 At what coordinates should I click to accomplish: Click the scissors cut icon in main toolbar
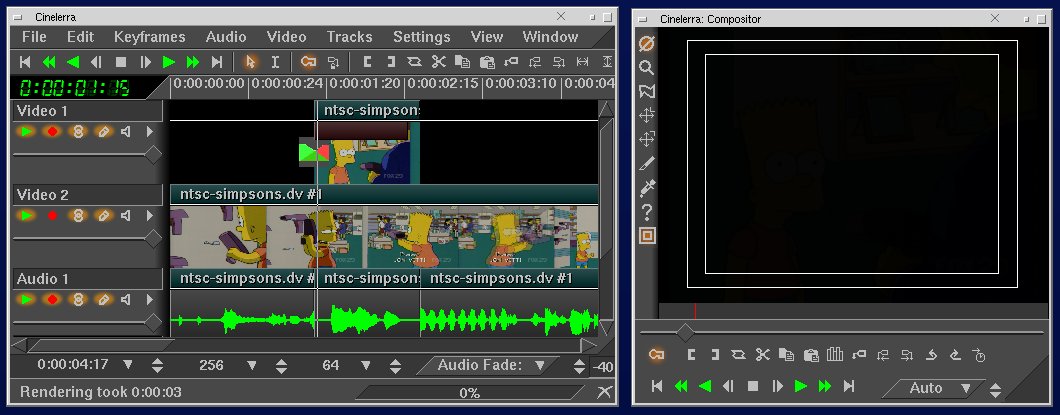(437, 62)
